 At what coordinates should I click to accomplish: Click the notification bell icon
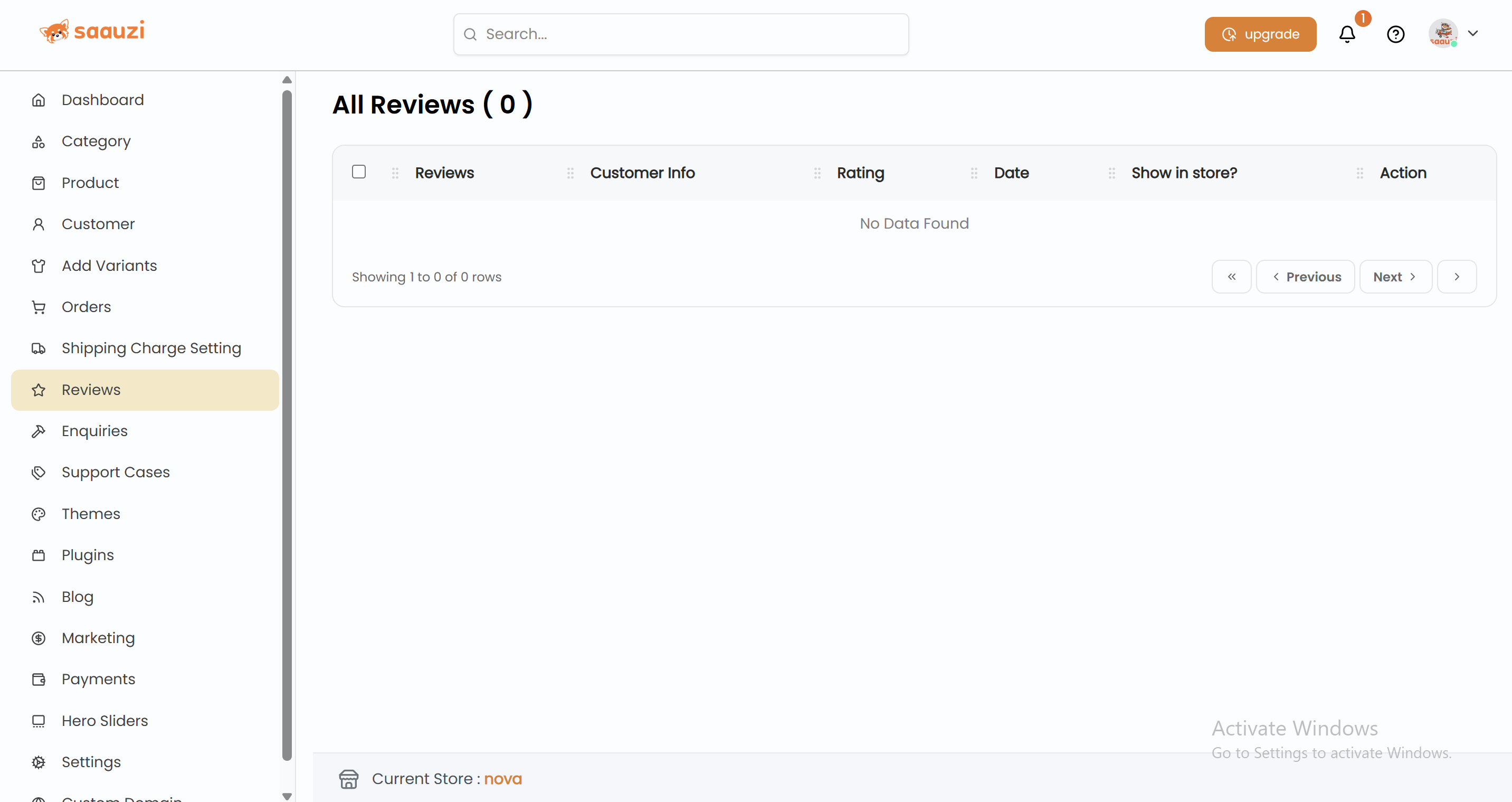1347,35
